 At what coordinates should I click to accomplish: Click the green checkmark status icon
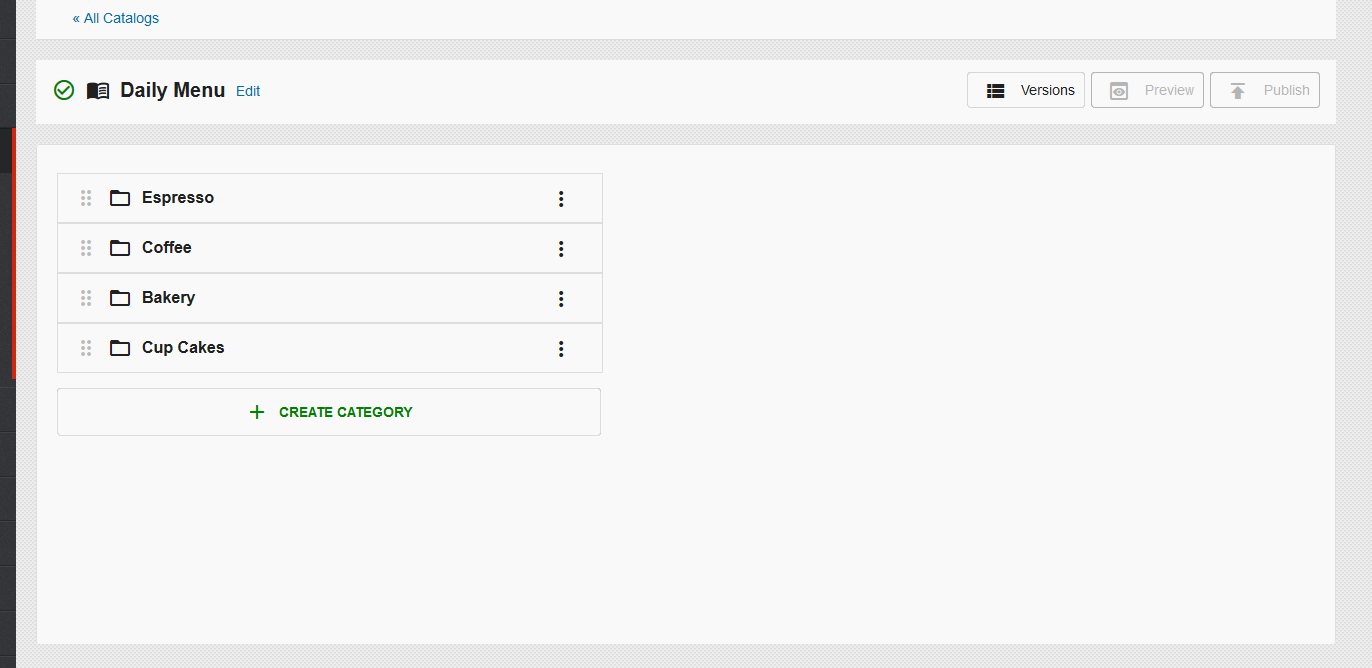(x=64, y=90)
